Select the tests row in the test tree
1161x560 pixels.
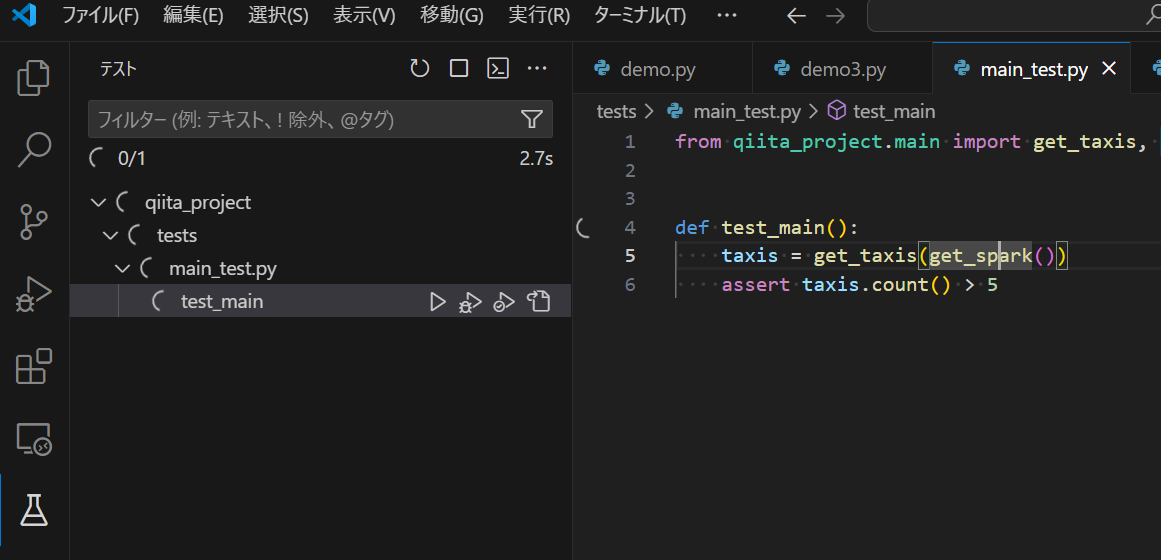[320, 236]
